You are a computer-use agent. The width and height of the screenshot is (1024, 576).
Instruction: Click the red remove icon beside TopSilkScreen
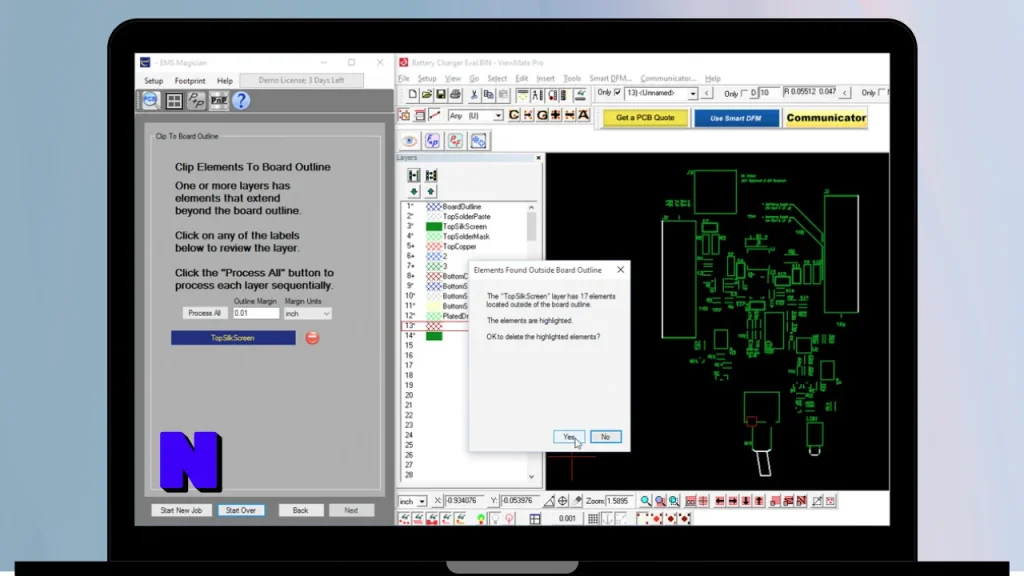coord(312,338)
